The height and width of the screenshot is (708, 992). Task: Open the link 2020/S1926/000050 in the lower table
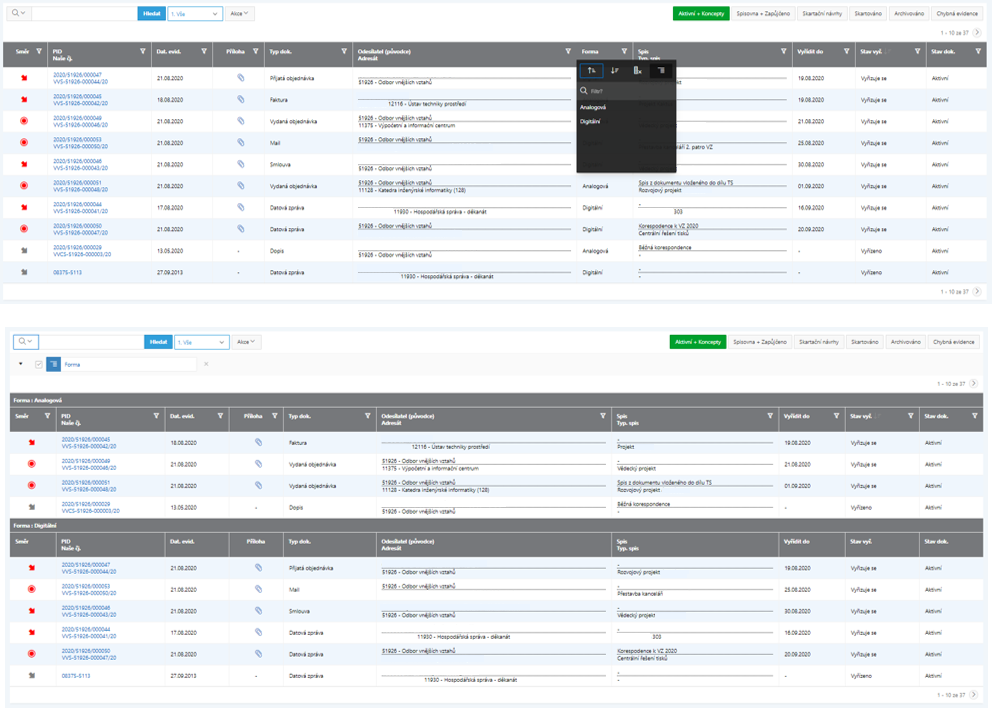pyautogui.click(x=85, y=650)
